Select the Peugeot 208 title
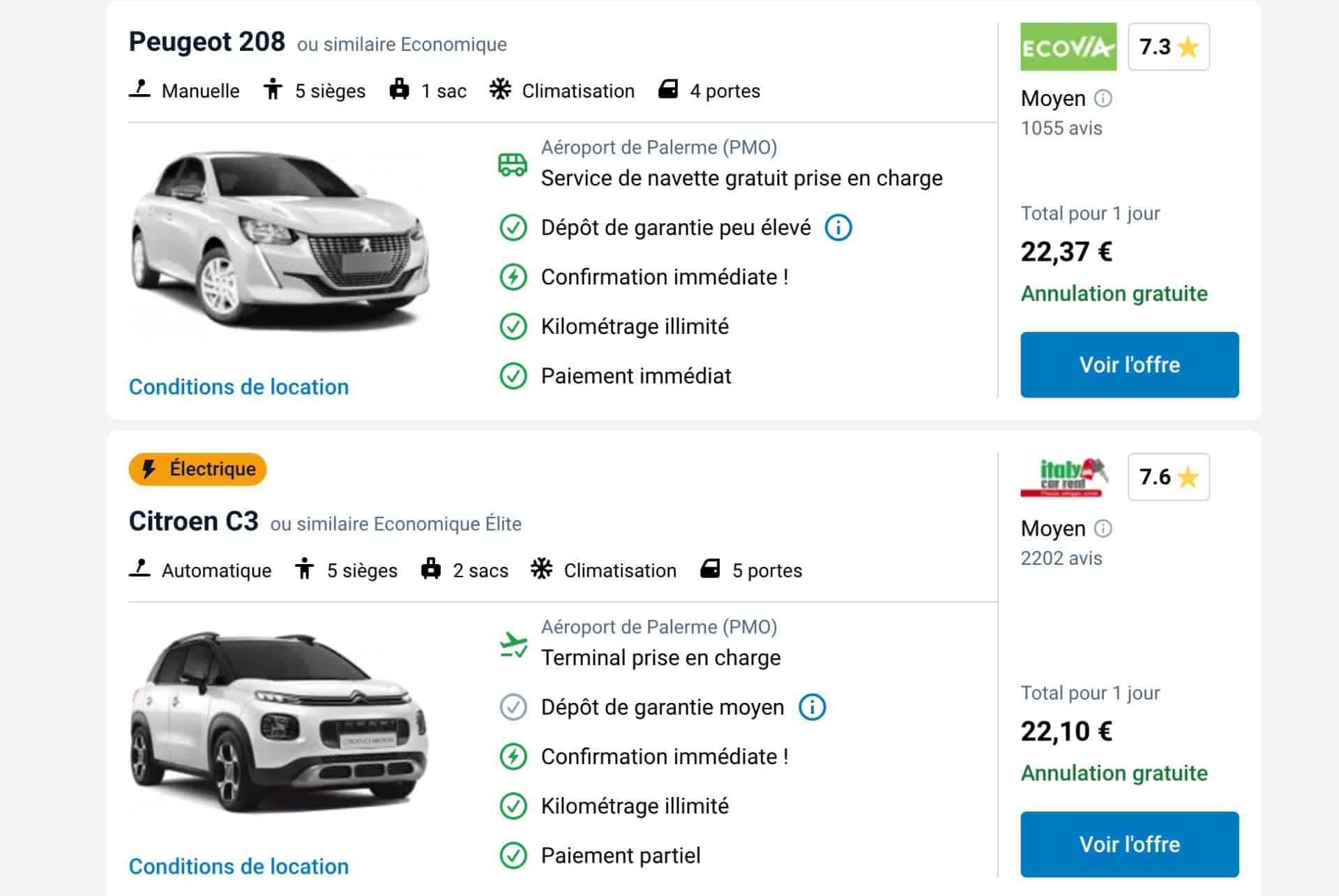The height and width of the screenshot is (896, 1339). click(x=206, y=42)
